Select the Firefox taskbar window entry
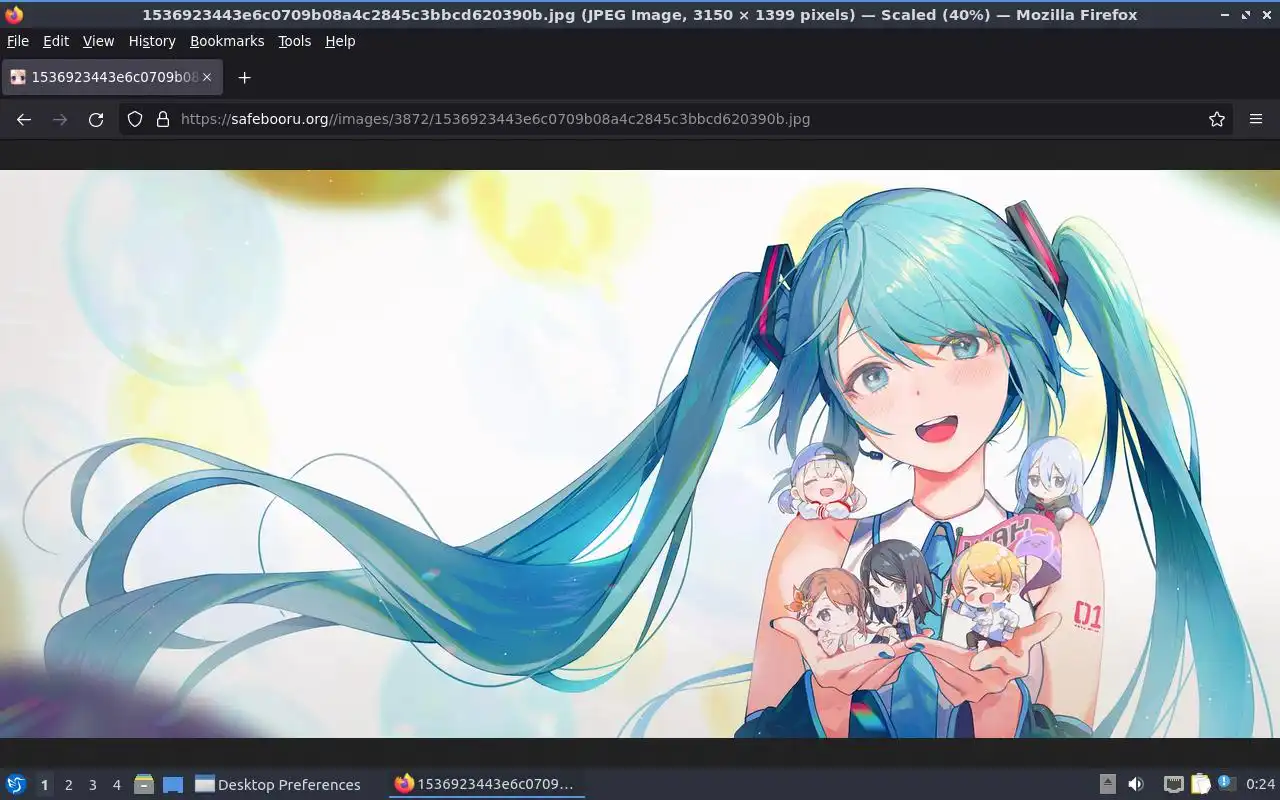 [x=486, y=784]
